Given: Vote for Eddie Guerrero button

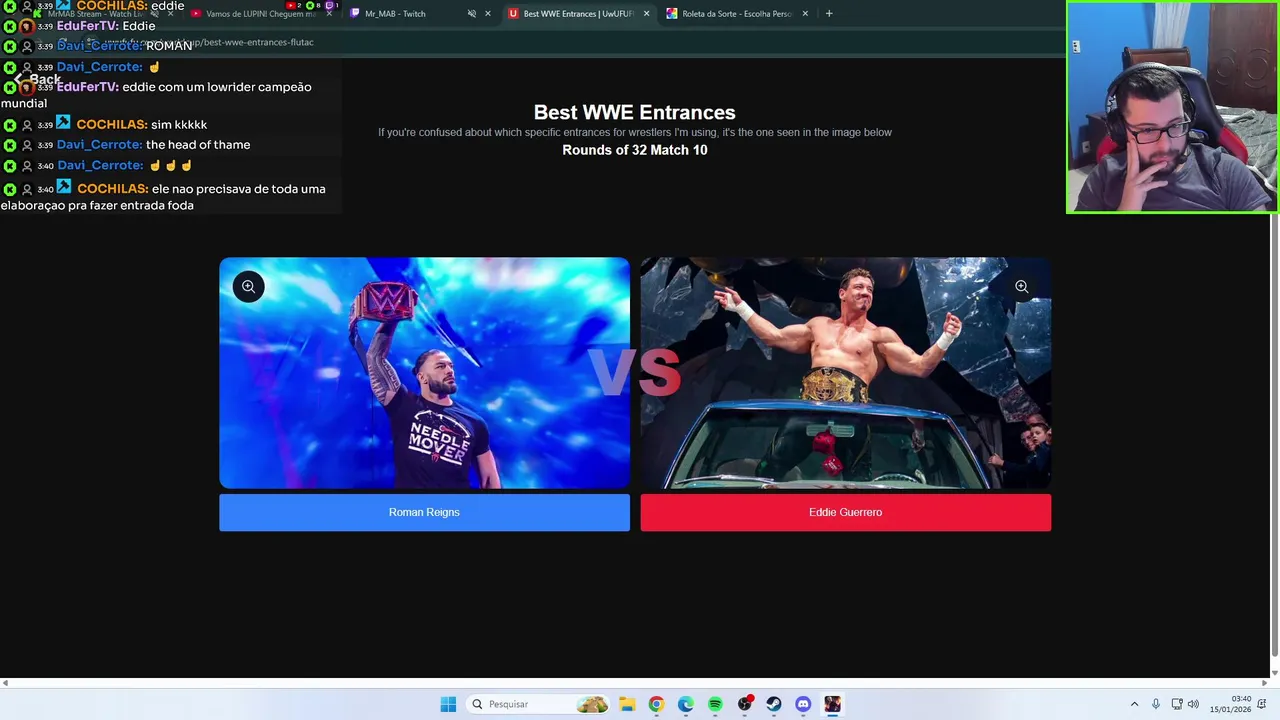Looking at the screenshot, I should [x=845, y=512].
